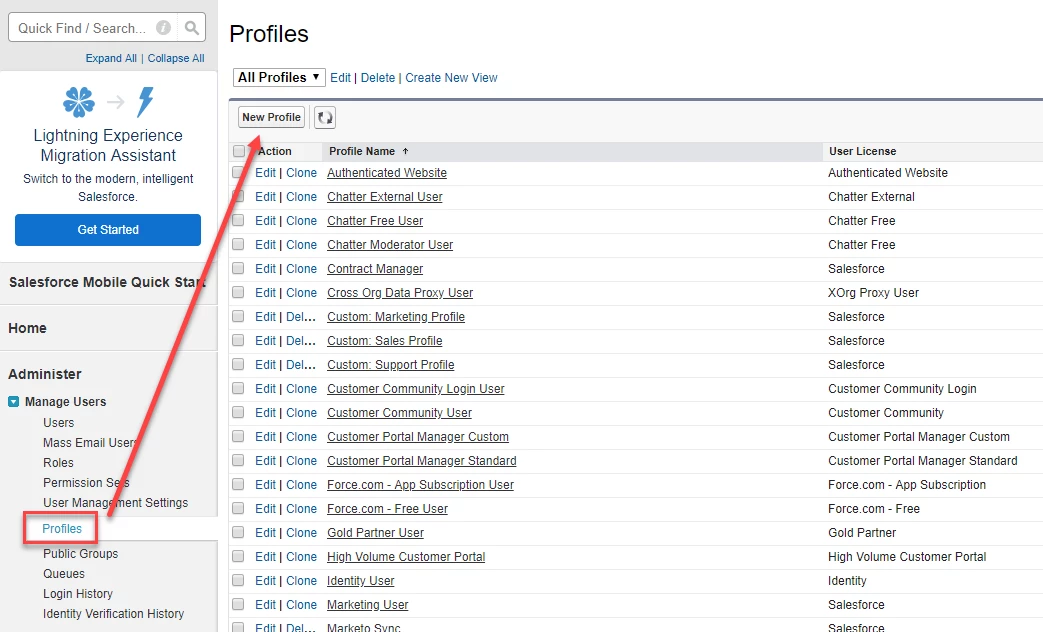Screen dimensions: 1043x632
Task: Click Expand All link
Action: 111,59
